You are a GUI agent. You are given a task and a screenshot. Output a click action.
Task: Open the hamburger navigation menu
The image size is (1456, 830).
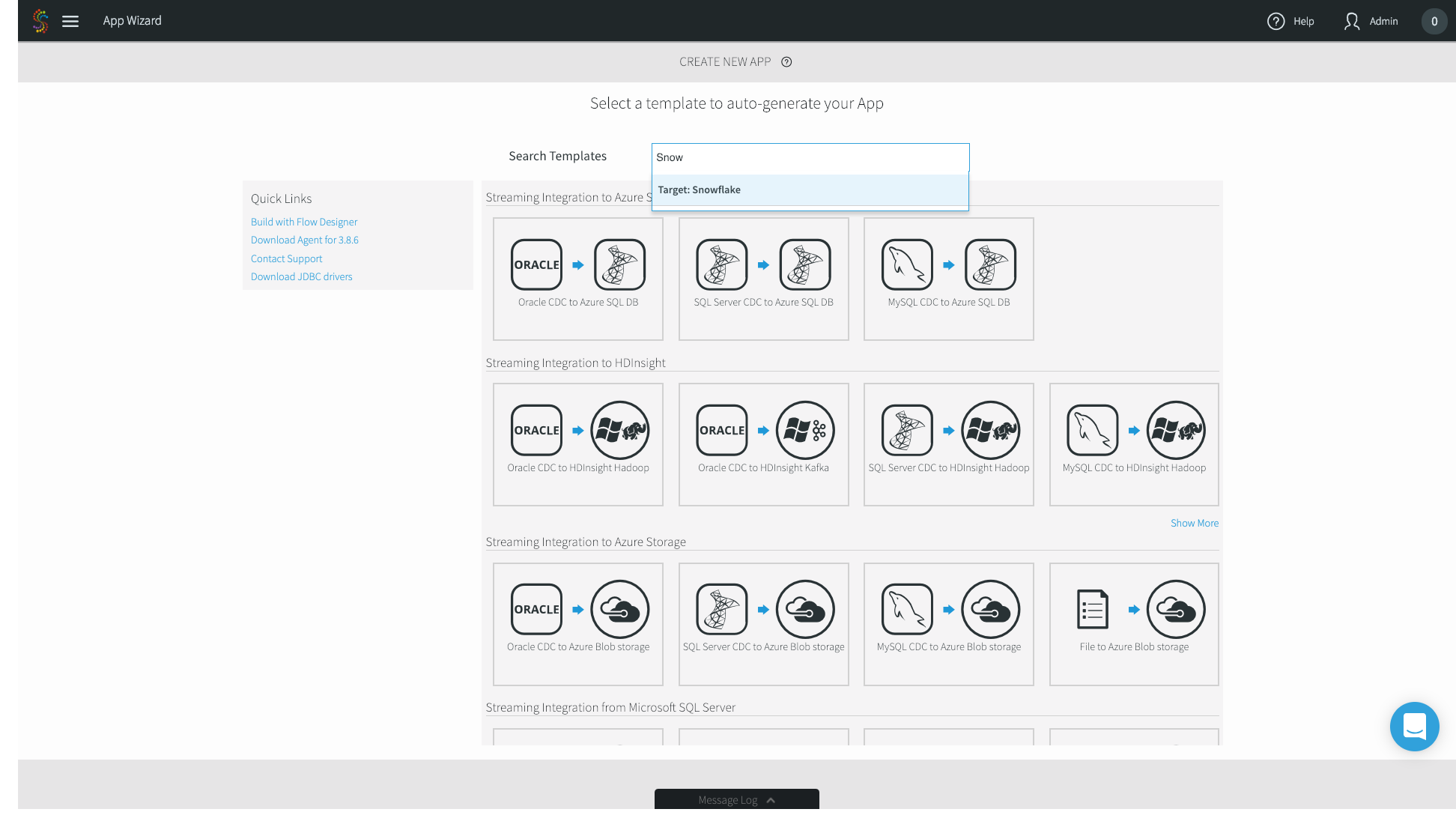(70, 21)
